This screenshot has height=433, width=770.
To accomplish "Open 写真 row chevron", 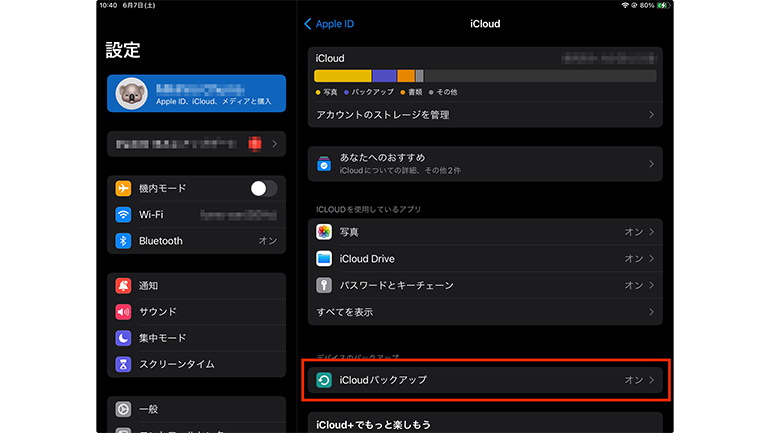I will (x=652, y=232).
